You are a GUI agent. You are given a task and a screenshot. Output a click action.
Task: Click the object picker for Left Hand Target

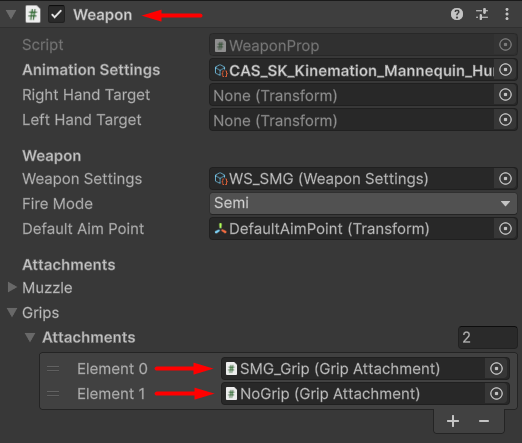pyautogui.click(x=505, y=120)
